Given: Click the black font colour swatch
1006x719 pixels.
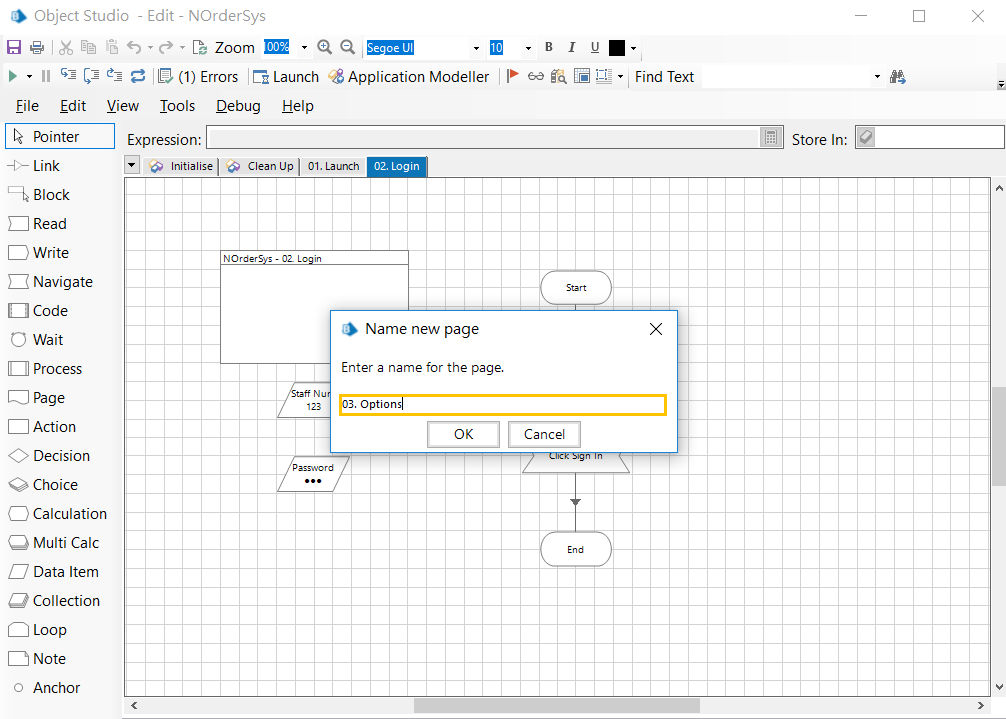Looking at the screenshot, I should [617, 47].
